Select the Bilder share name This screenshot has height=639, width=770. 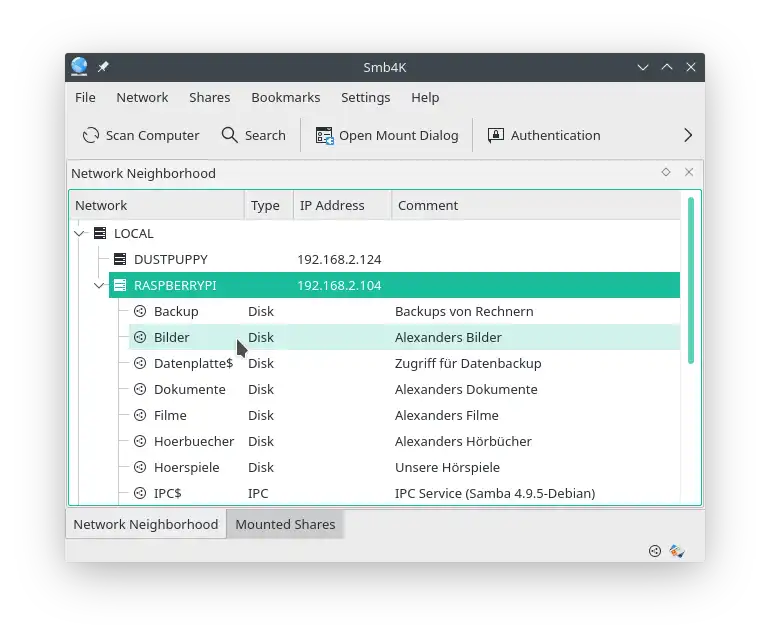tap(171, 337)
